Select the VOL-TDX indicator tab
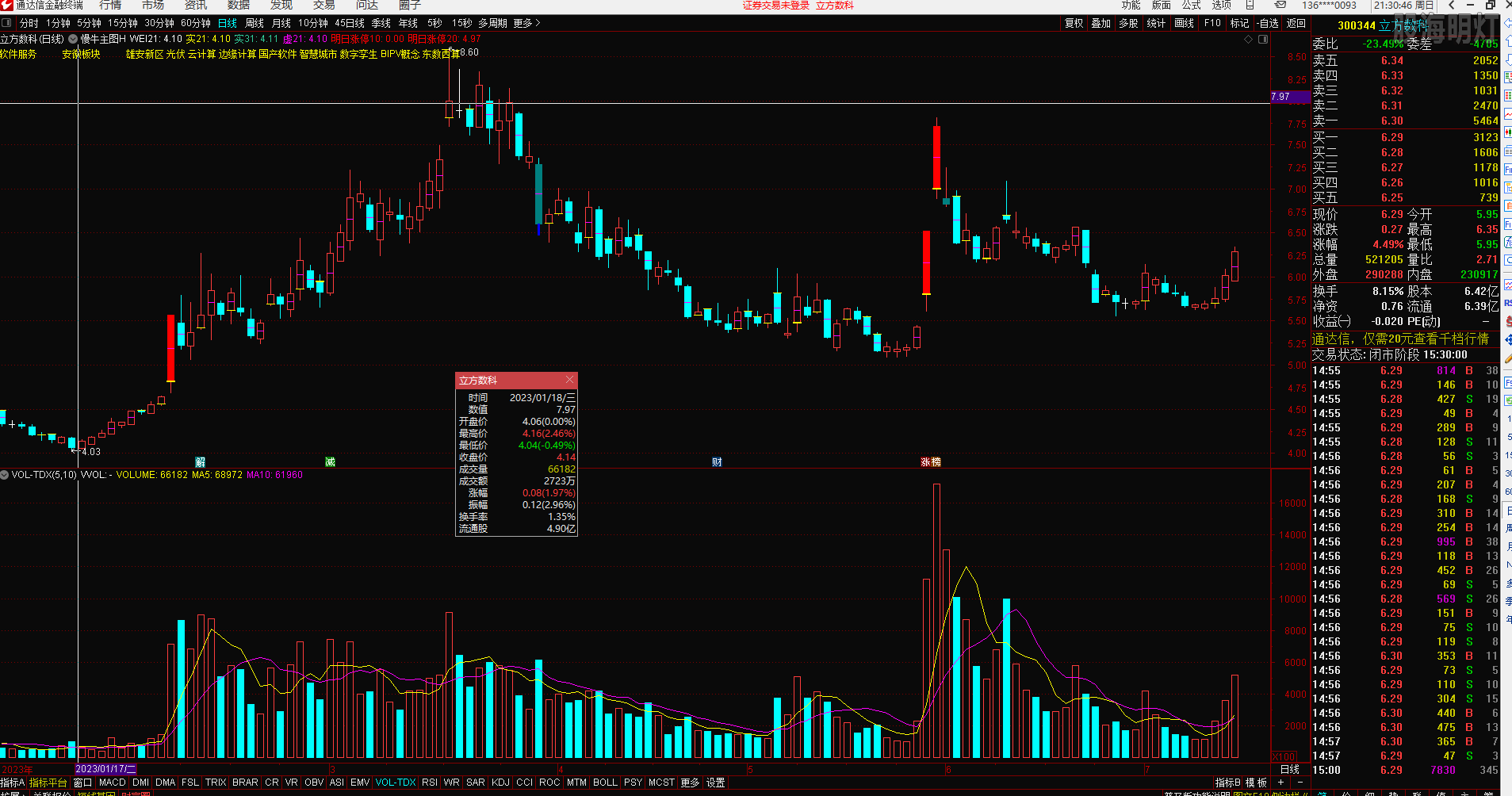This screenshot has width=1512, height=796. pos(396,783)
